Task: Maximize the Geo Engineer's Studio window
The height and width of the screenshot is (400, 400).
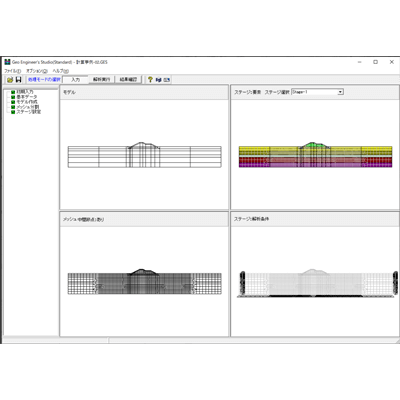Action: pos(376,62)
